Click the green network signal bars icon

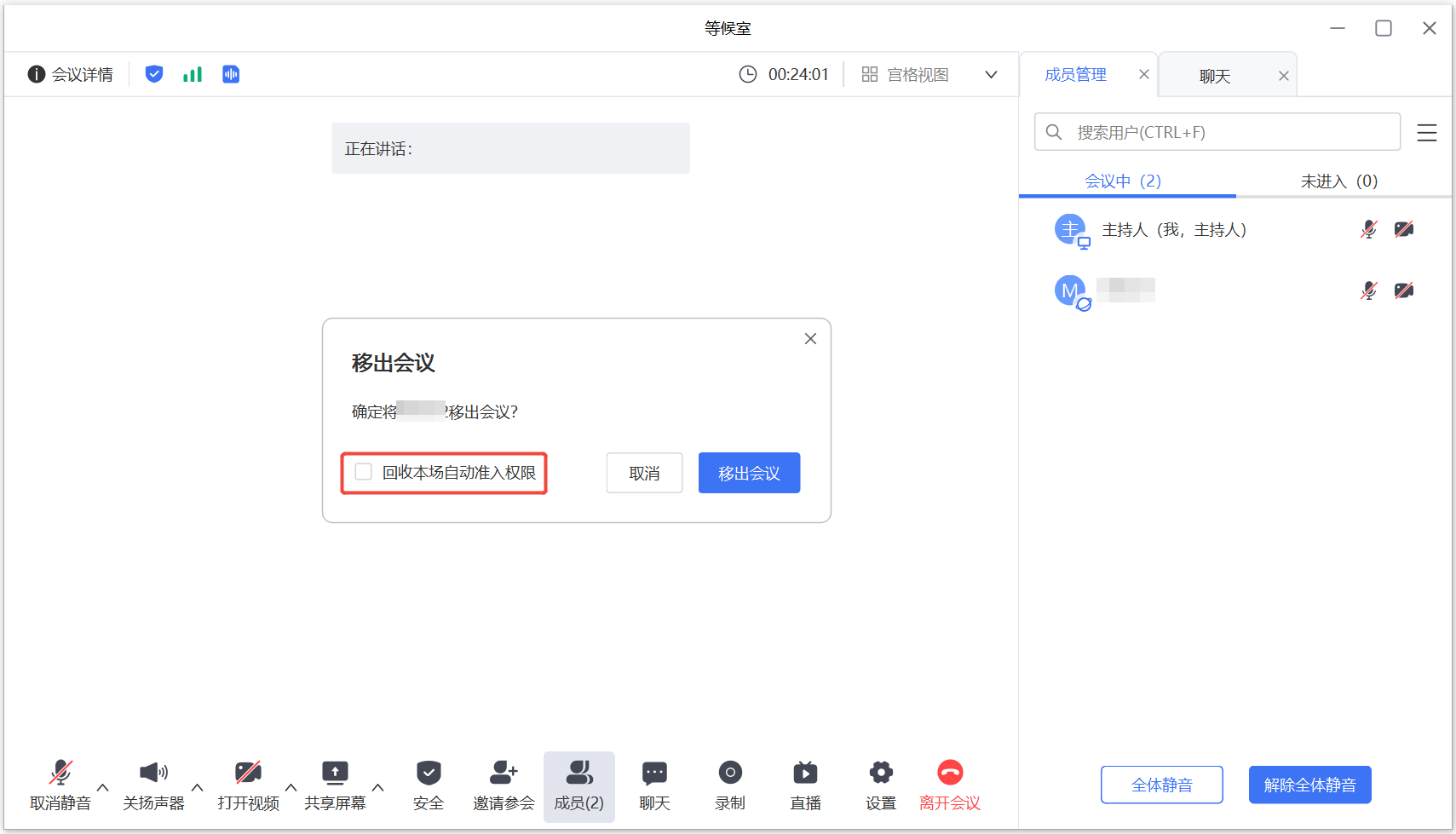(193, 74)
